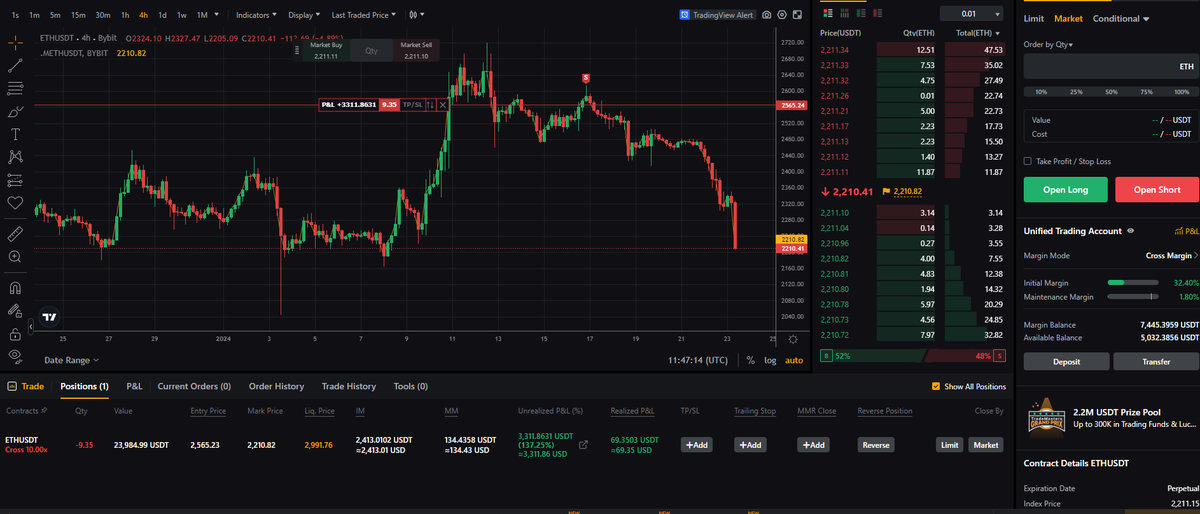Select the trend line drawing tool
The width and height of the screenshot is (1200, 514).
pos(15,65)
